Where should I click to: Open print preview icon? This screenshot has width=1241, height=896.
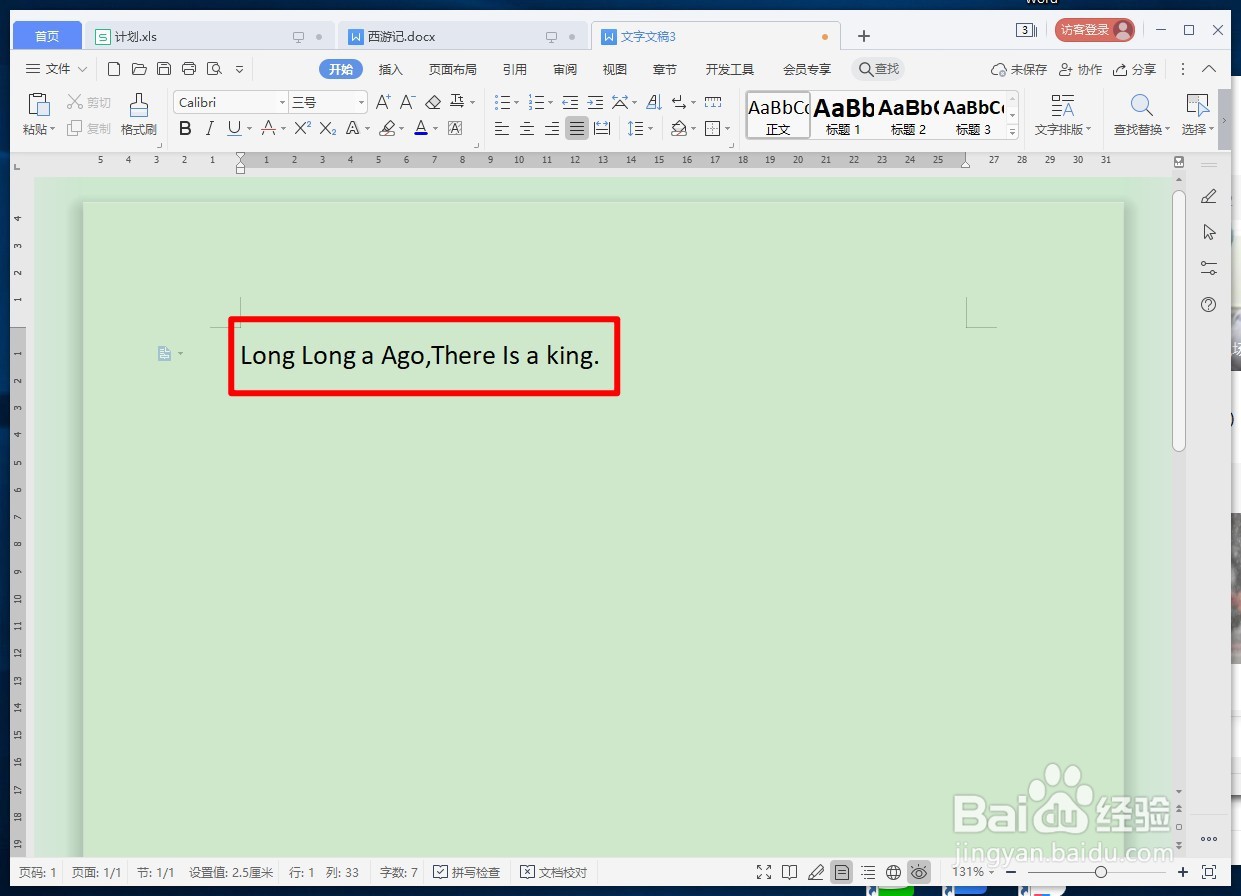pos(214,69)
